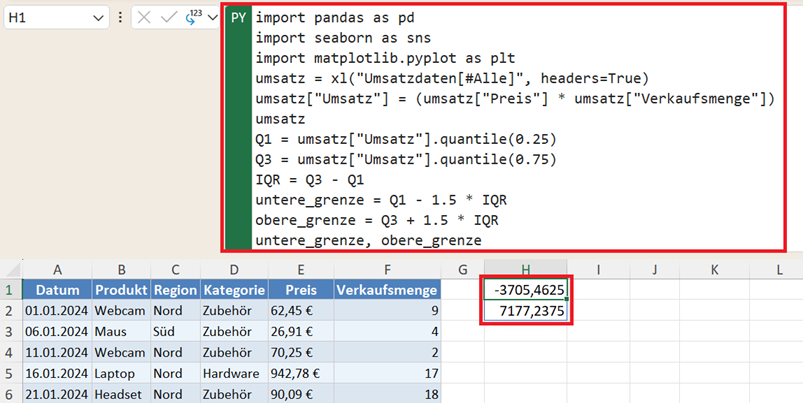Click the cell containing Laptop
Screen dimensions: 803x403
(121, 374)
